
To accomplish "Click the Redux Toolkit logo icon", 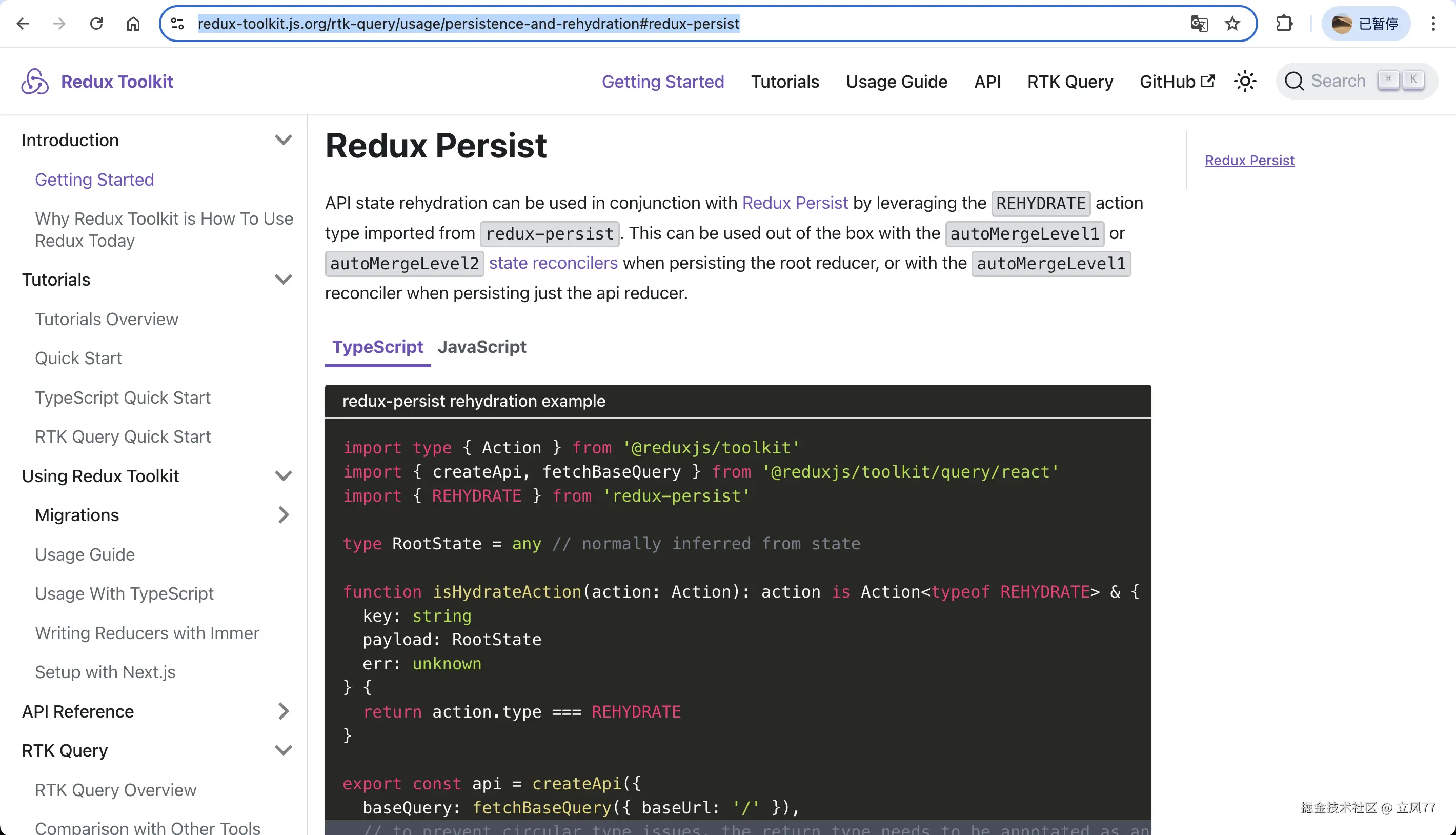I will coord(35,82).
